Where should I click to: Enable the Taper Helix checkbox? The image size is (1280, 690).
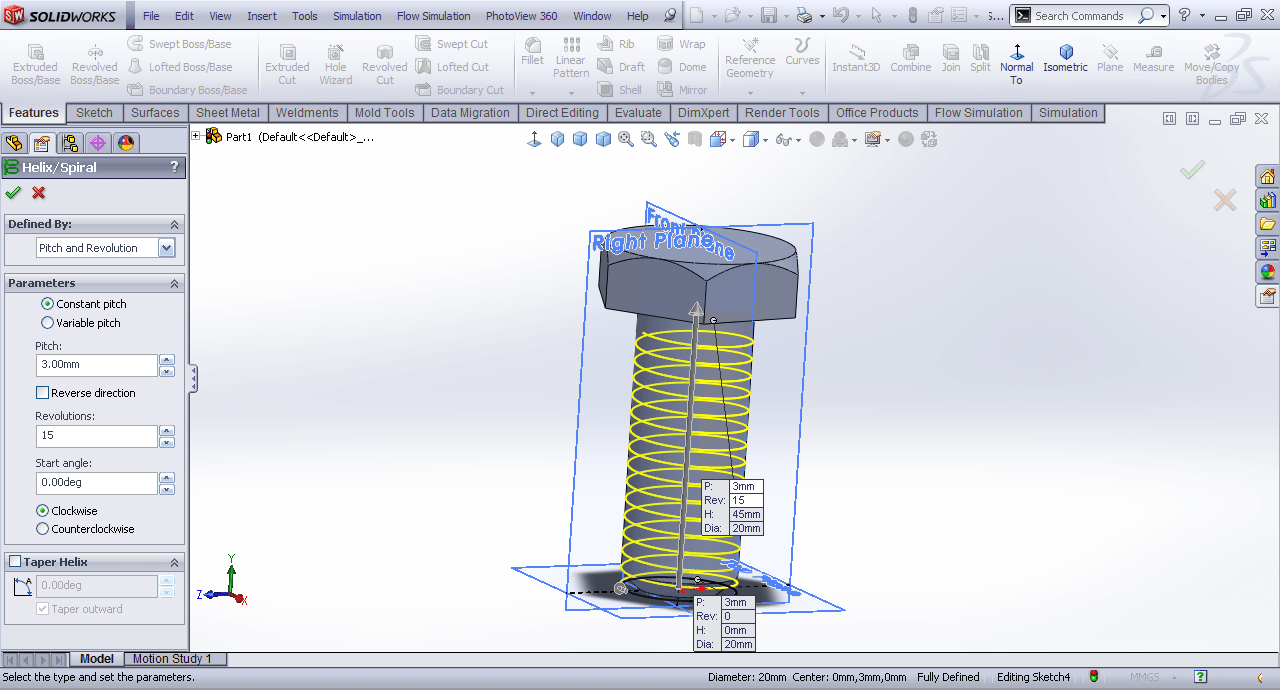tap(15, 562)
